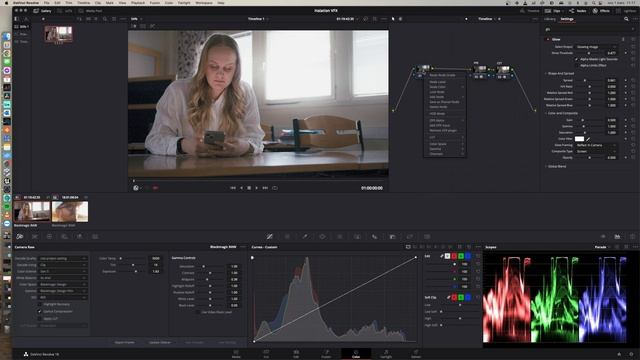Open the Decode Quality dropdown
This screenshot has width=640, height=360.
(63, 258)
